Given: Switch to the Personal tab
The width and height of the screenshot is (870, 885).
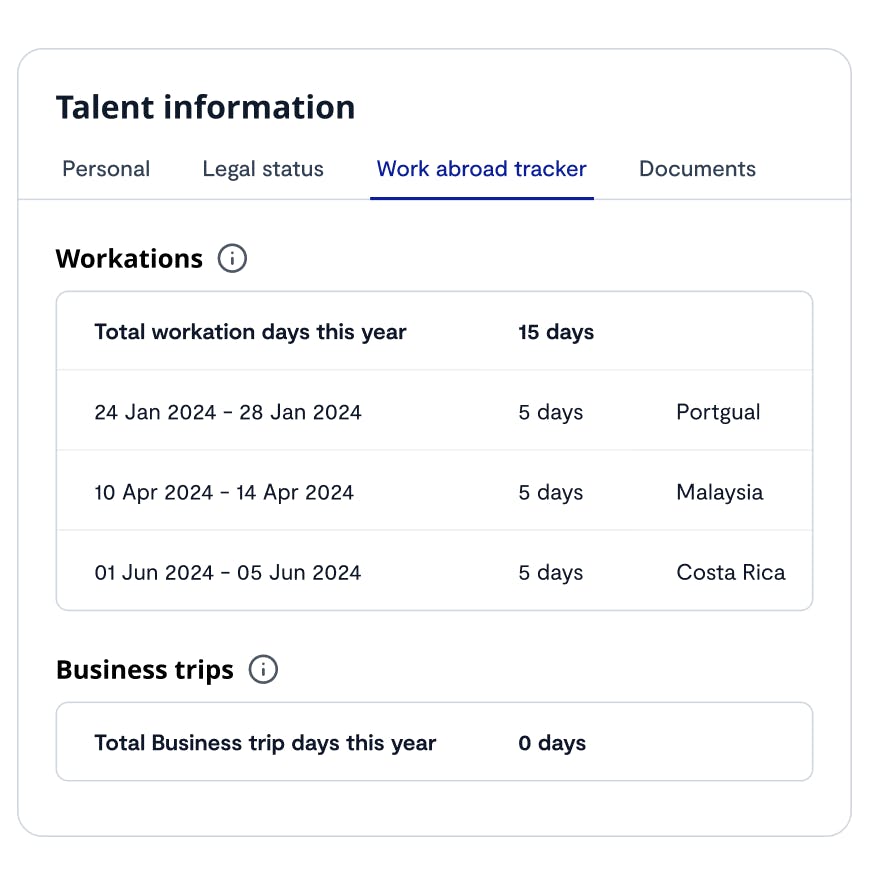Looking at the screenshot, I should (x=106, y=169).
